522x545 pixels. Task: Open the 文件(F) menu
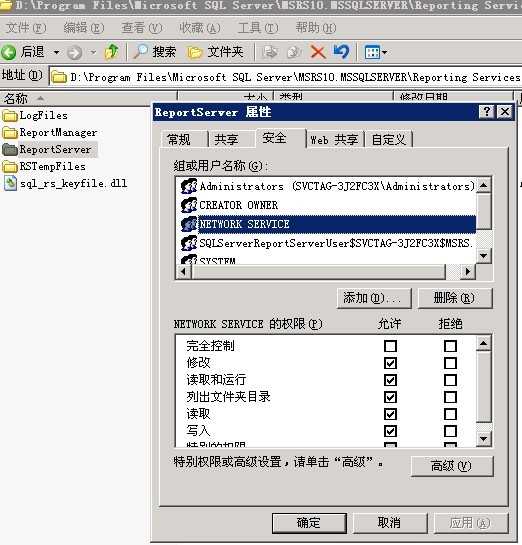click(26, 28)
